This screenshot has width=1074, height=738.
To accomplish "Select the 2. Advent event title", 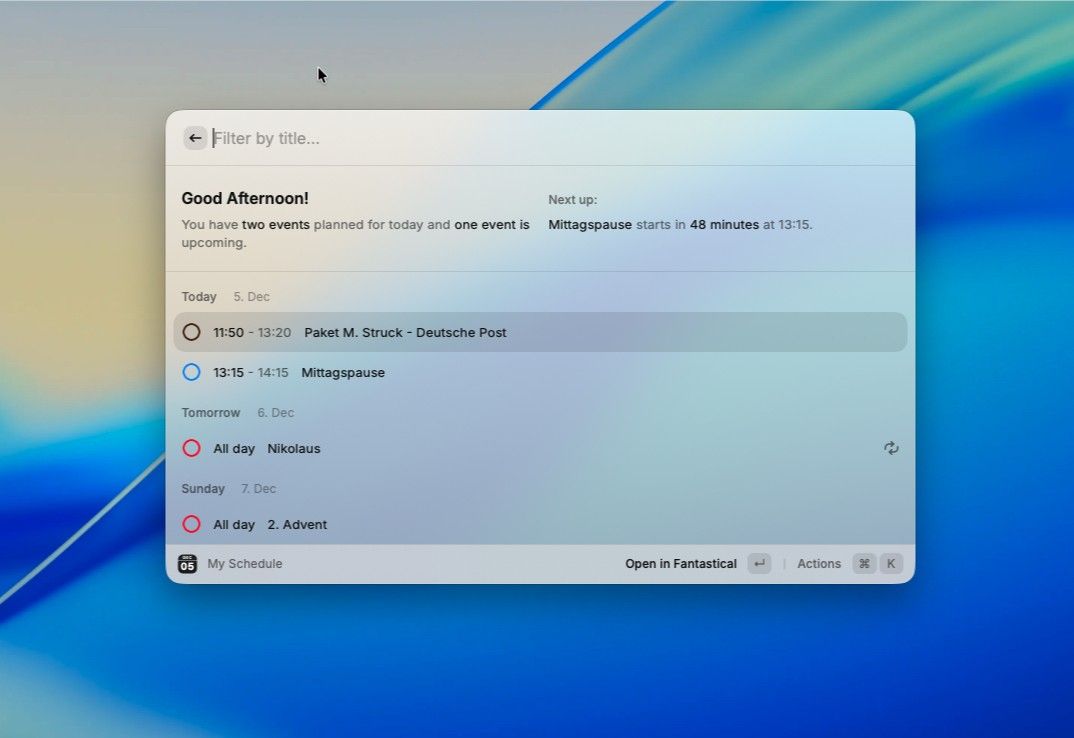I will coord(297,524).
